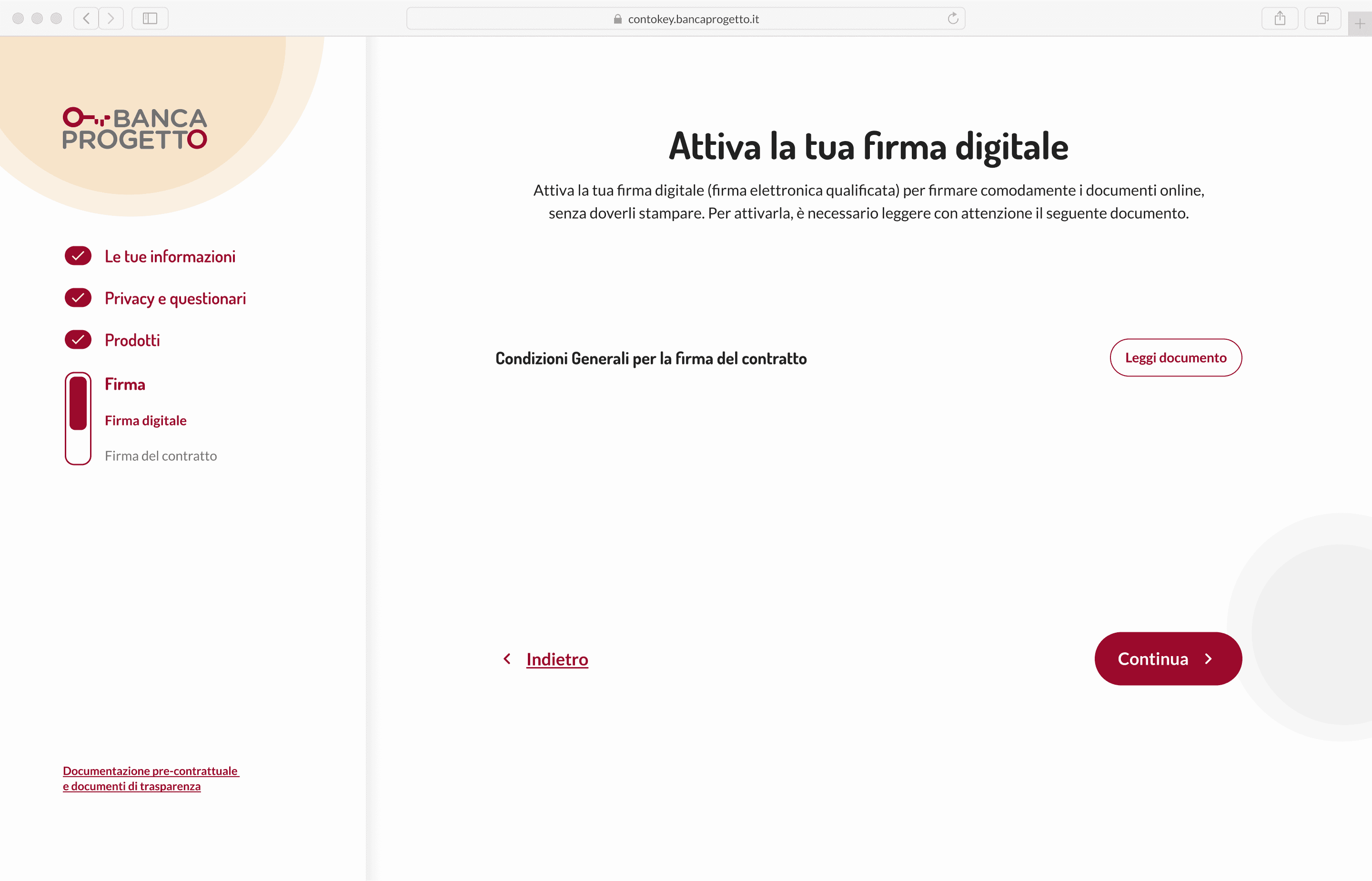
Task: Click the browser back arrow icon
Action: [x=86, y=18]
